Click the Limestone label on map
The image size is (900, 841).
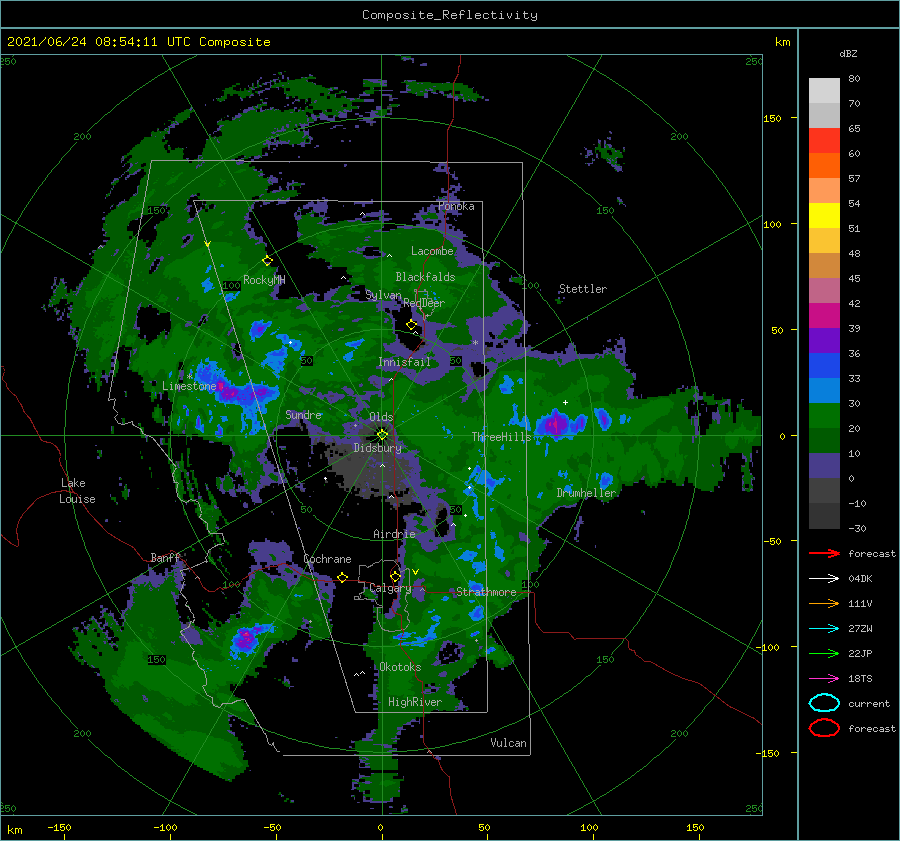coord(189,386)
